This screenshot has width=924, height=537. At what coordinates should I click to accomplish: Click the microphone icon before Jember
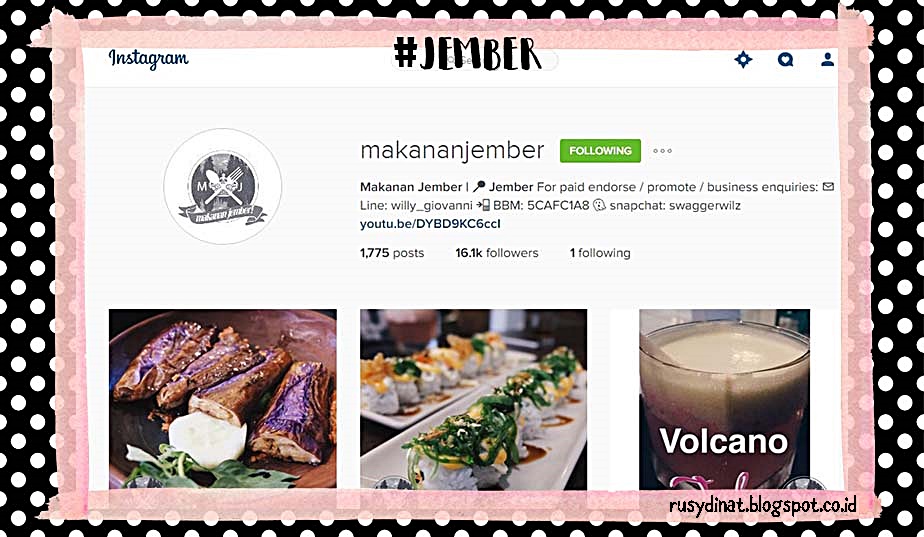479,187
